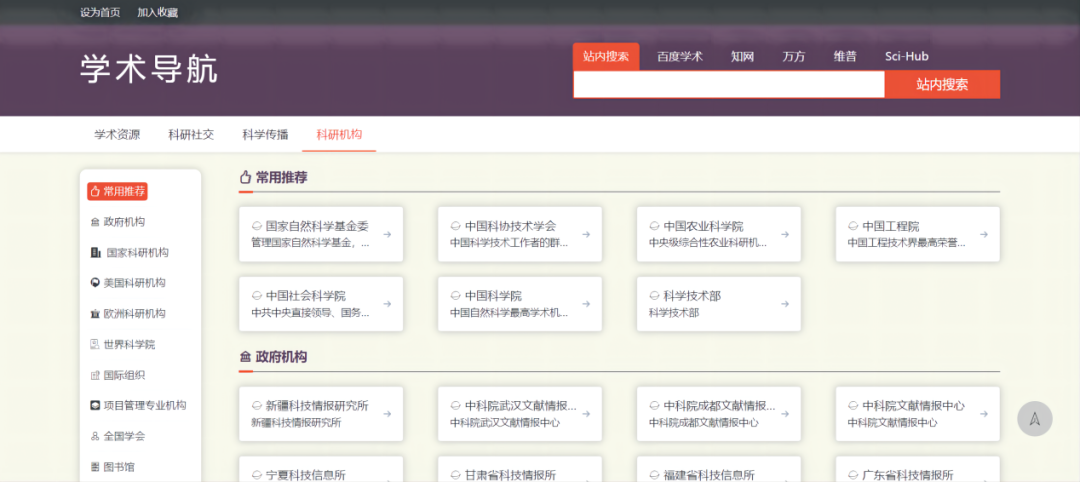Viewport: 1080px width, 482px height.
Task: Click arrow icon on 中国科学院 card
Action: point(586,304)
